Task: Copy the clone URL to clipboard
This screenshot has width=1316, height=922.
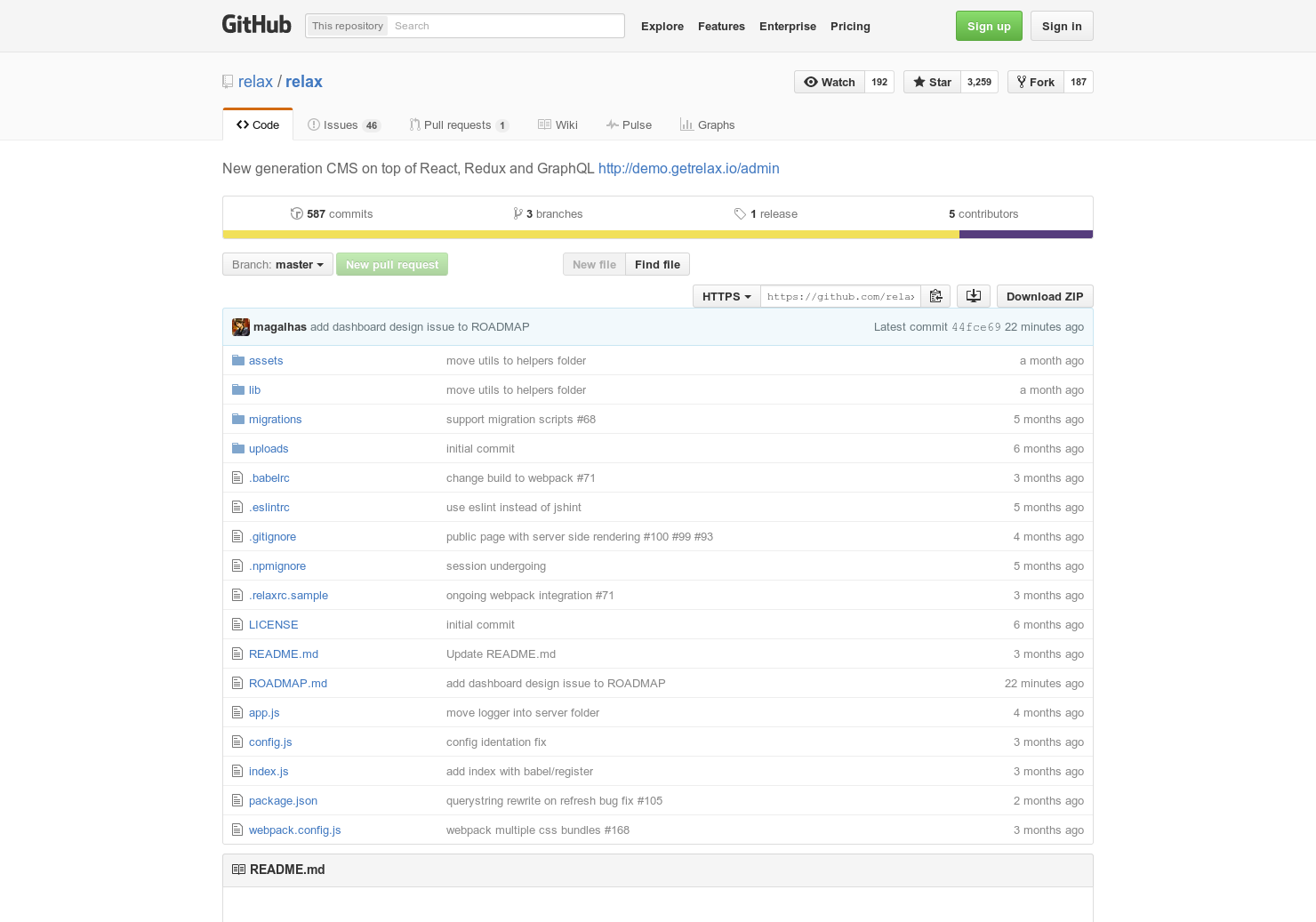Action: click(935, 296)
